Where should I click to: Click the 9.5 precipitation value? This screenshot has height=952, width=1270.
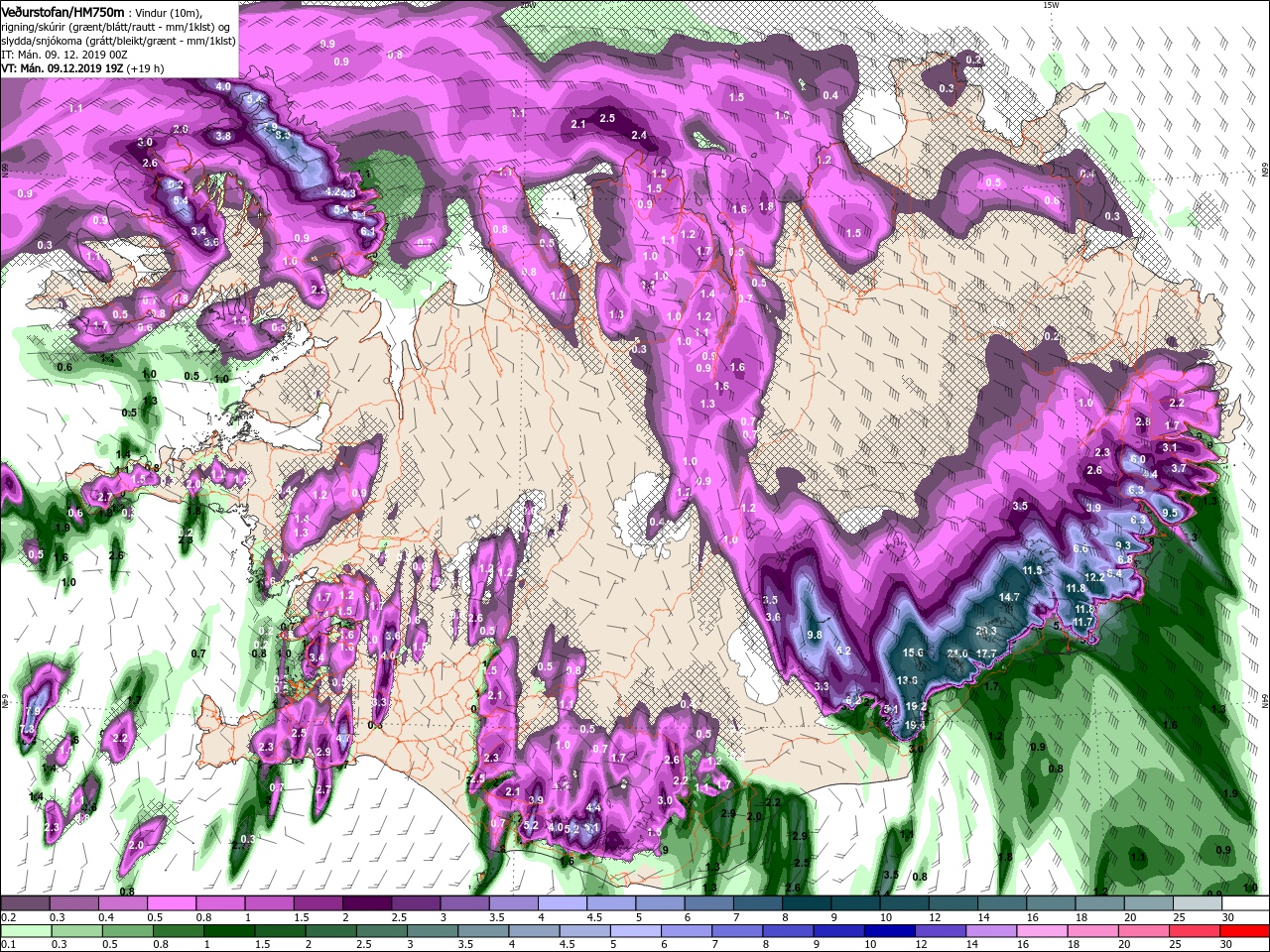pyautogui.click(x=1170, y=513)
